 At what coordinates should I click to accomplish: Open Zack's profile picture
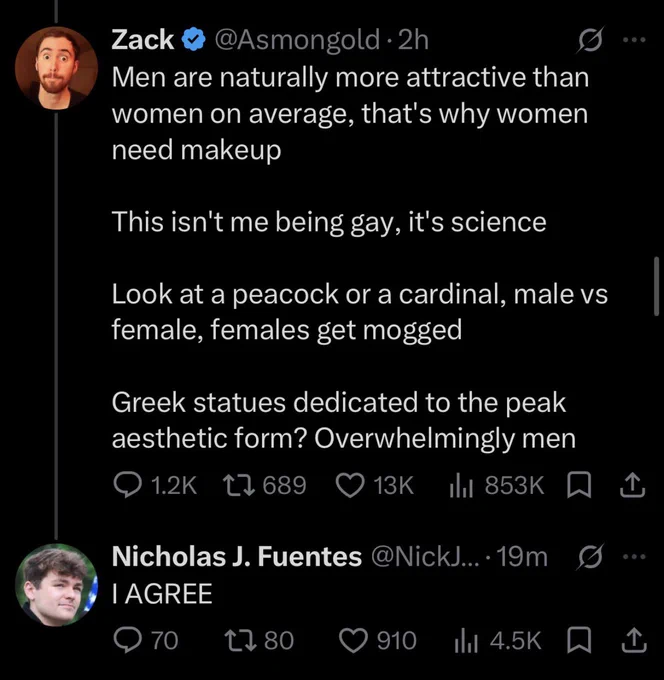56,68
